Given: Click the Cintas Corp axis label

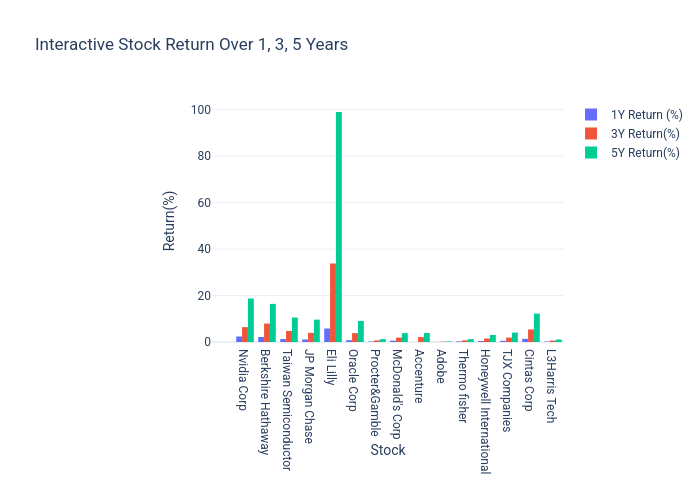Looking at the screenshot, I should (x=529, y=380).
